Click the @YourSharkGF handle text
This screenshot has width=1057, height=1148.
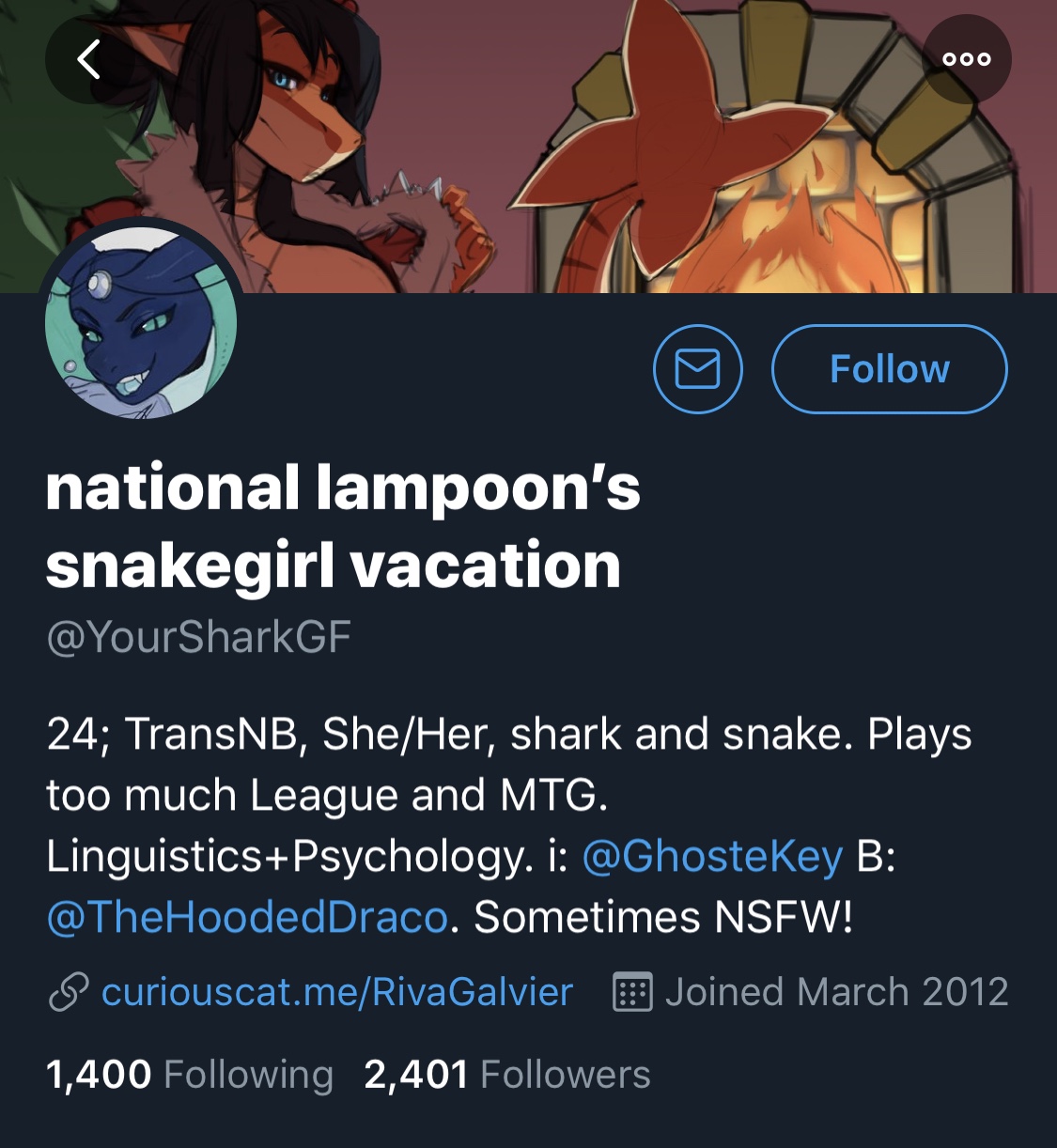(x=198, y=637)
